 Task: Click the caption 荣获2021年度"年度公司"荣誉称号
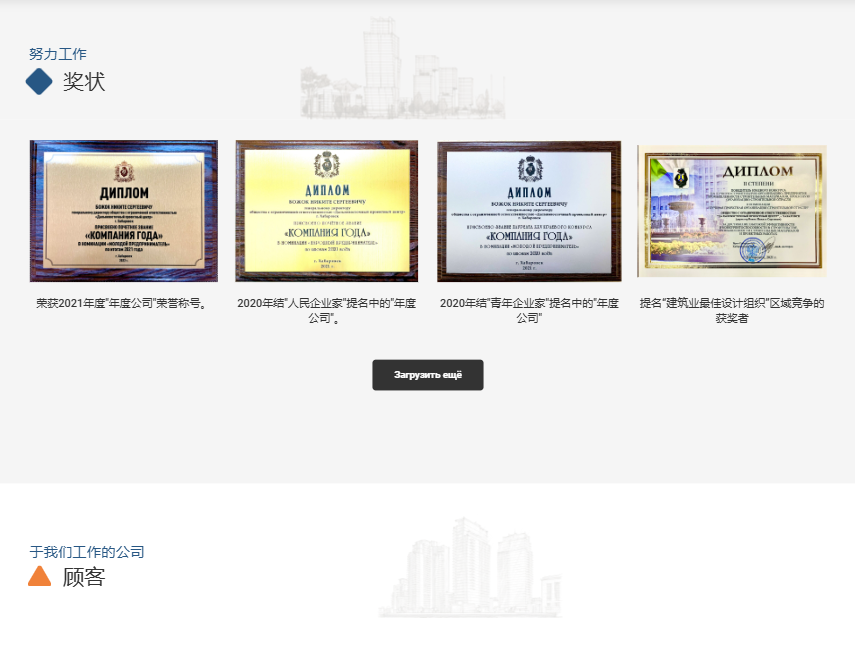122,303
